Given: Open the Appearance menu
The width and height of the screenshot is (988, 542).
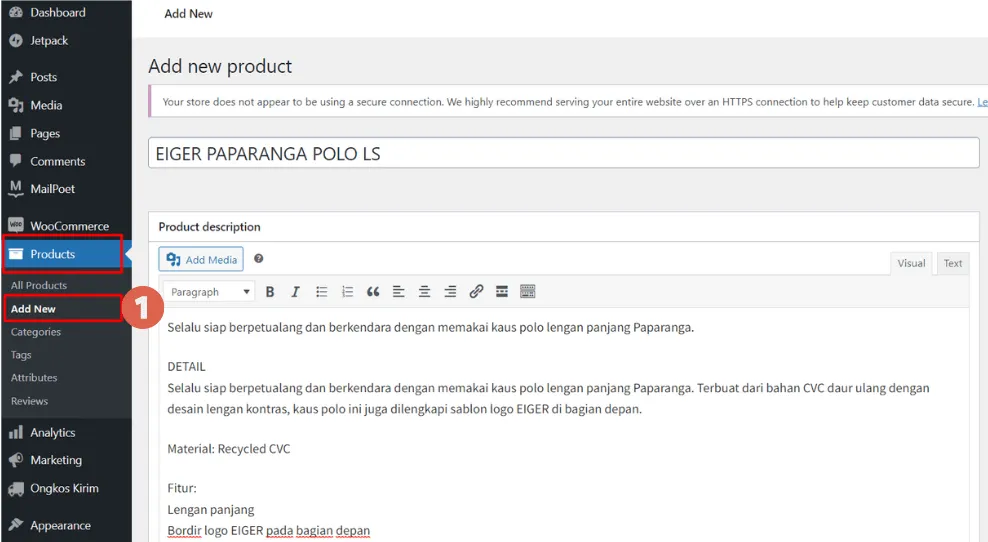Looking at the screenshot, I should [60, 526].
